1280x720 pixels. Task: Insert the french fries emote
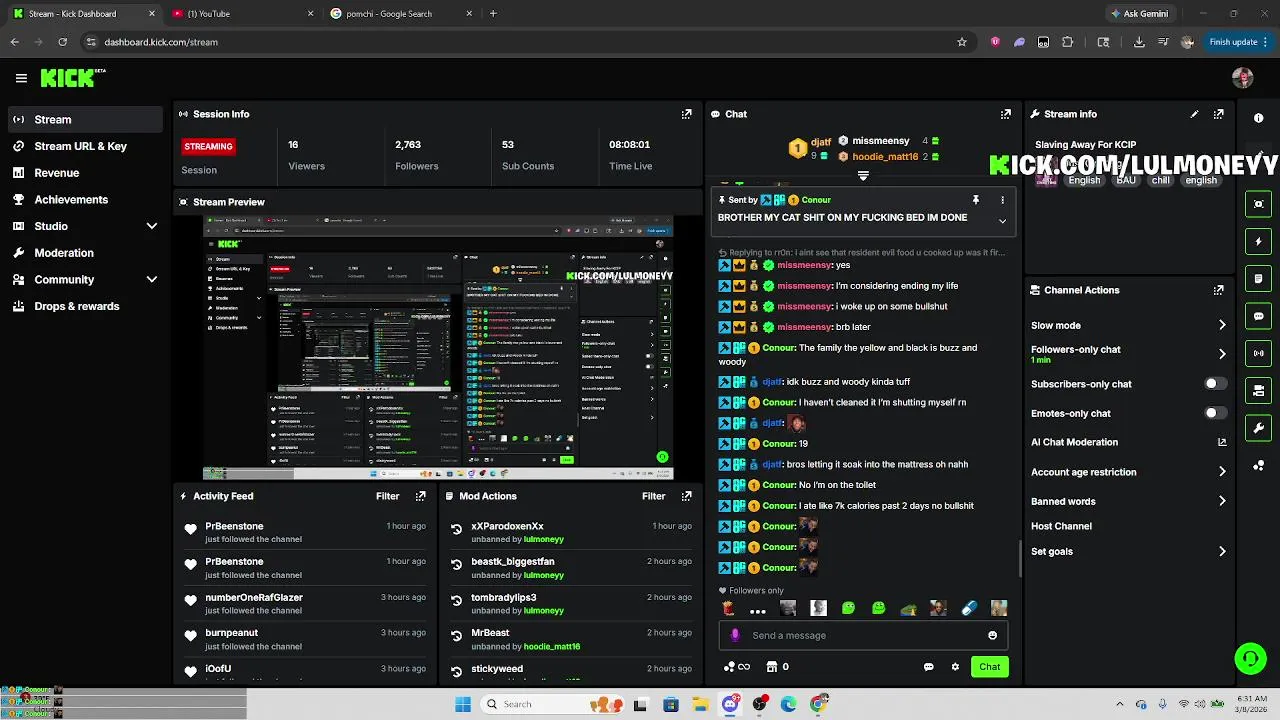728,608
